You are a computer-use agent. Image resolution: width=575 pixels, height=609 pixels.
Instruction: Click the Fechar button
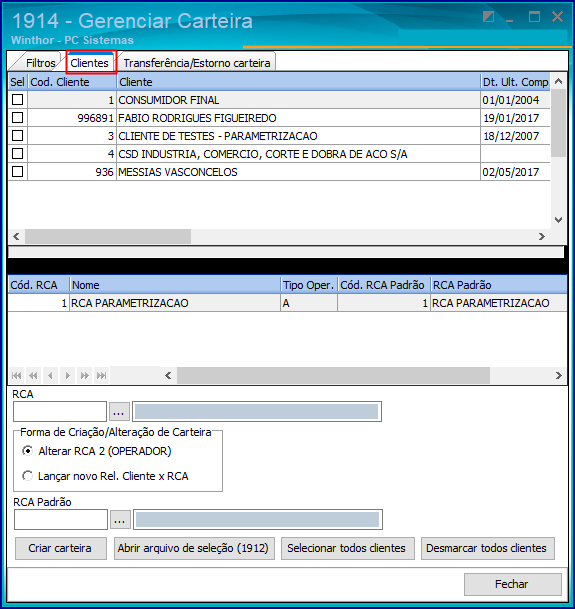[x=512, y=584]
